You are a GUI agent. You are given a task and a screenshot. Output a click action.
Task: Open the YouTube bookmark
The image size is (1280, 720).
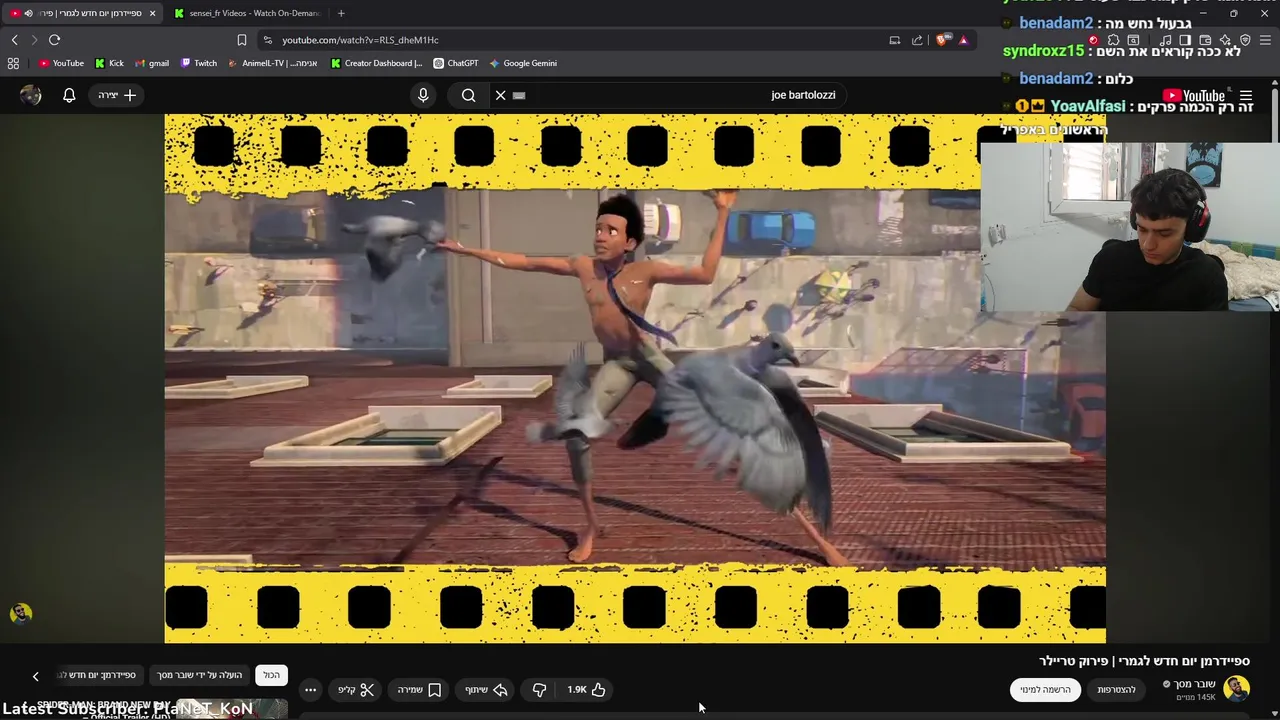point(61,63)
